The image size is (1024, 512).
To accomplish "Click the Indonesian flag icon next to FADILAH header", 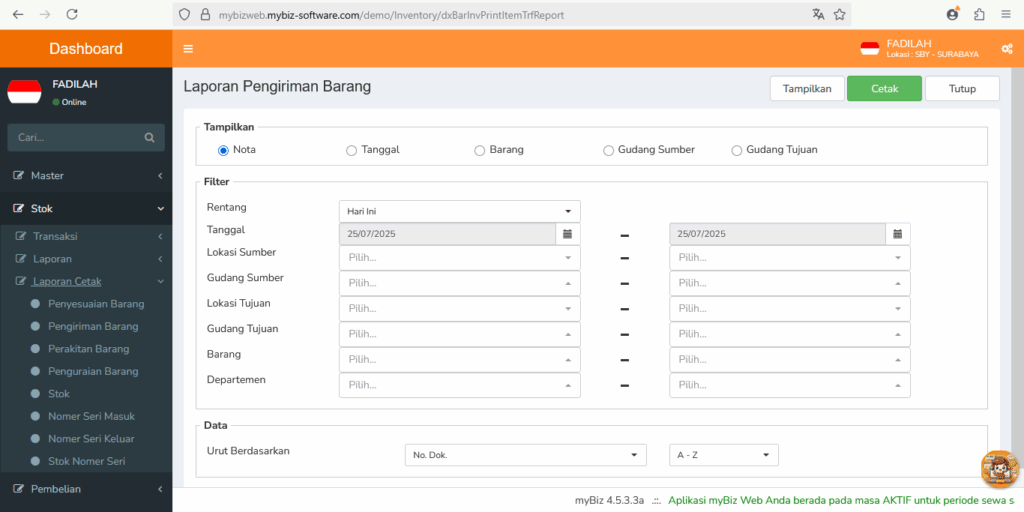I will 870,49.
